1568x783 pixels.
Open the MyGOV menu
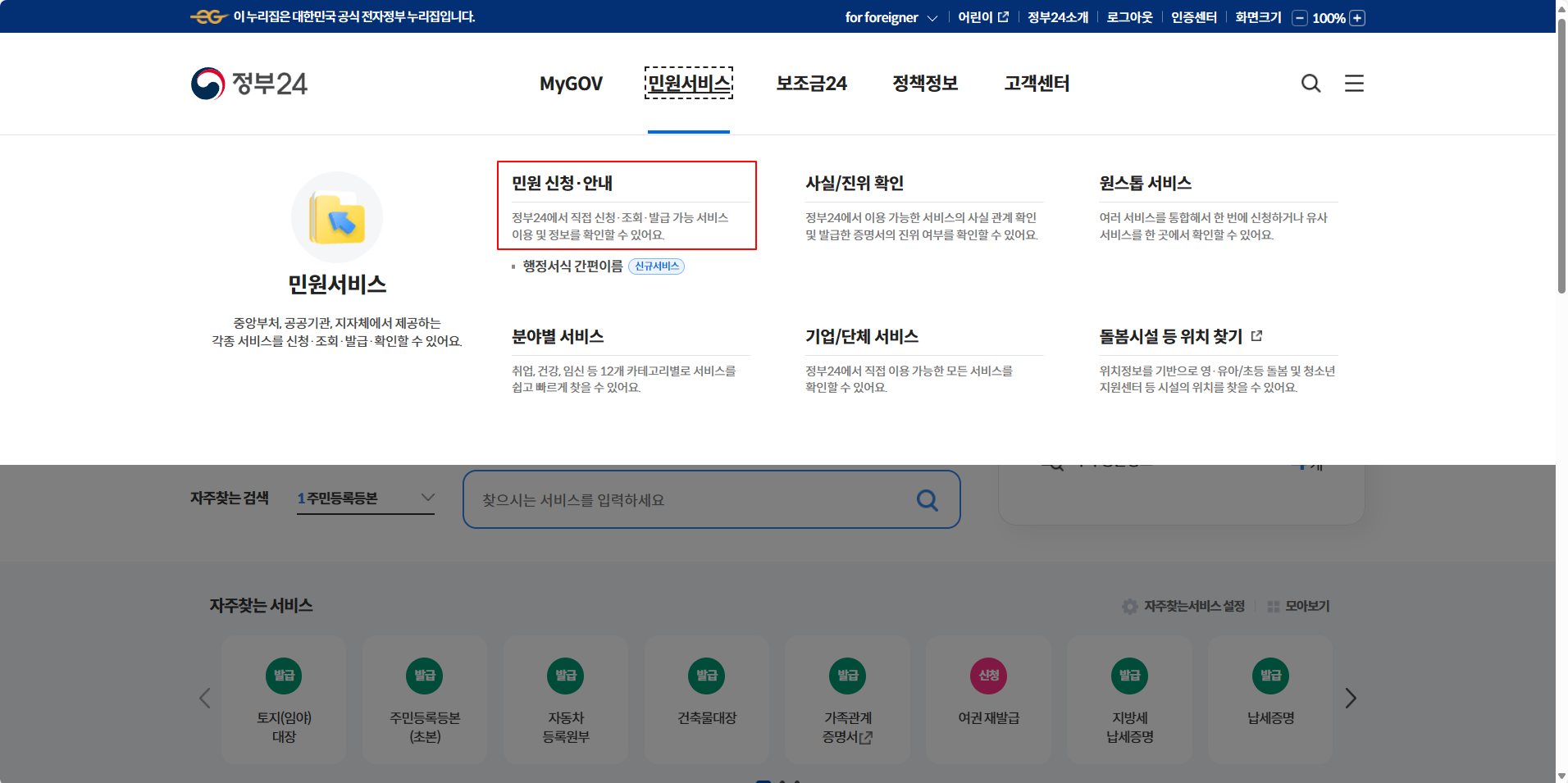571,84
